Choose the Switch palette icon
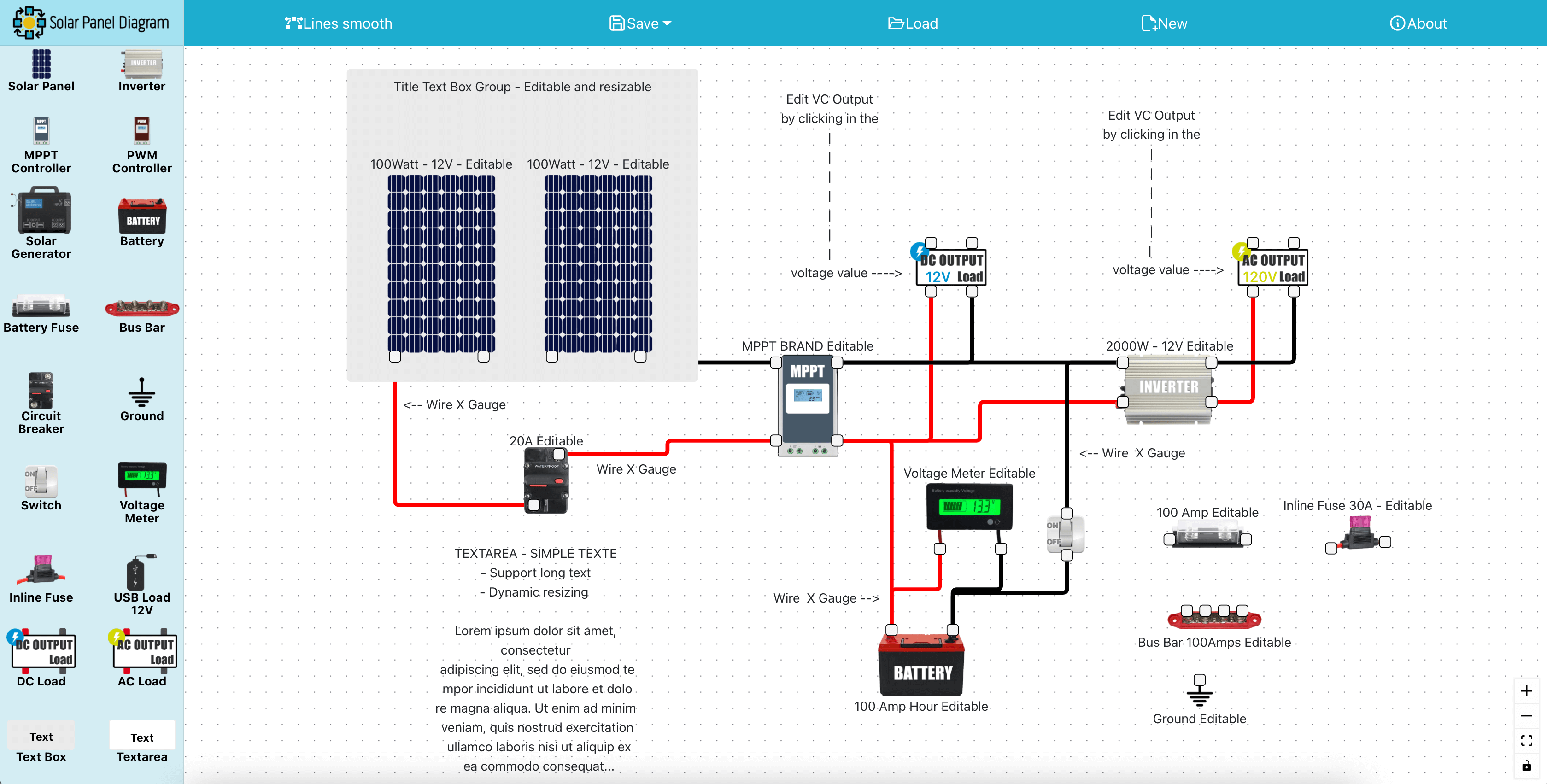1547x784 pixels. [41, 481]
